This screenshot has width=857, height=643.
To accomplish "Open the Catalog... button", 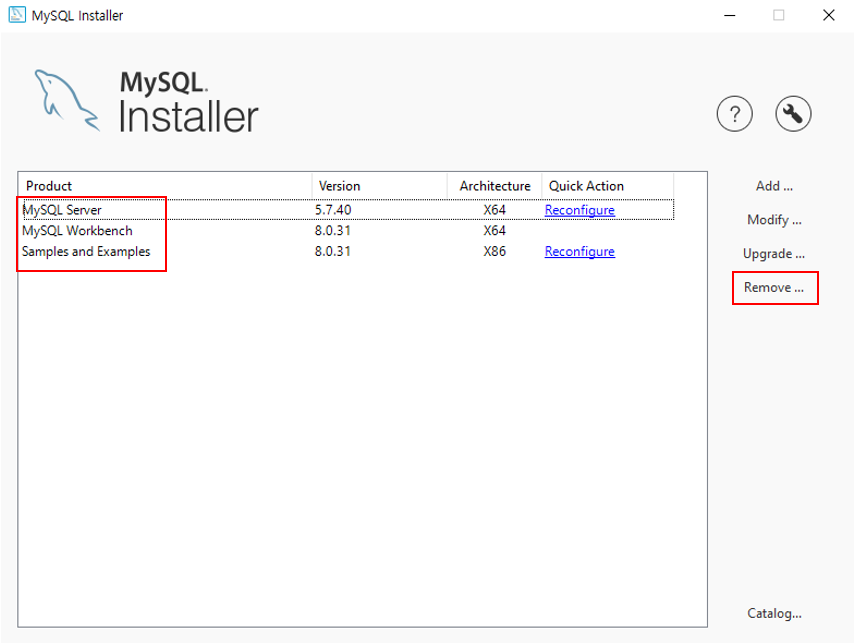I will (x=774, y=613).
